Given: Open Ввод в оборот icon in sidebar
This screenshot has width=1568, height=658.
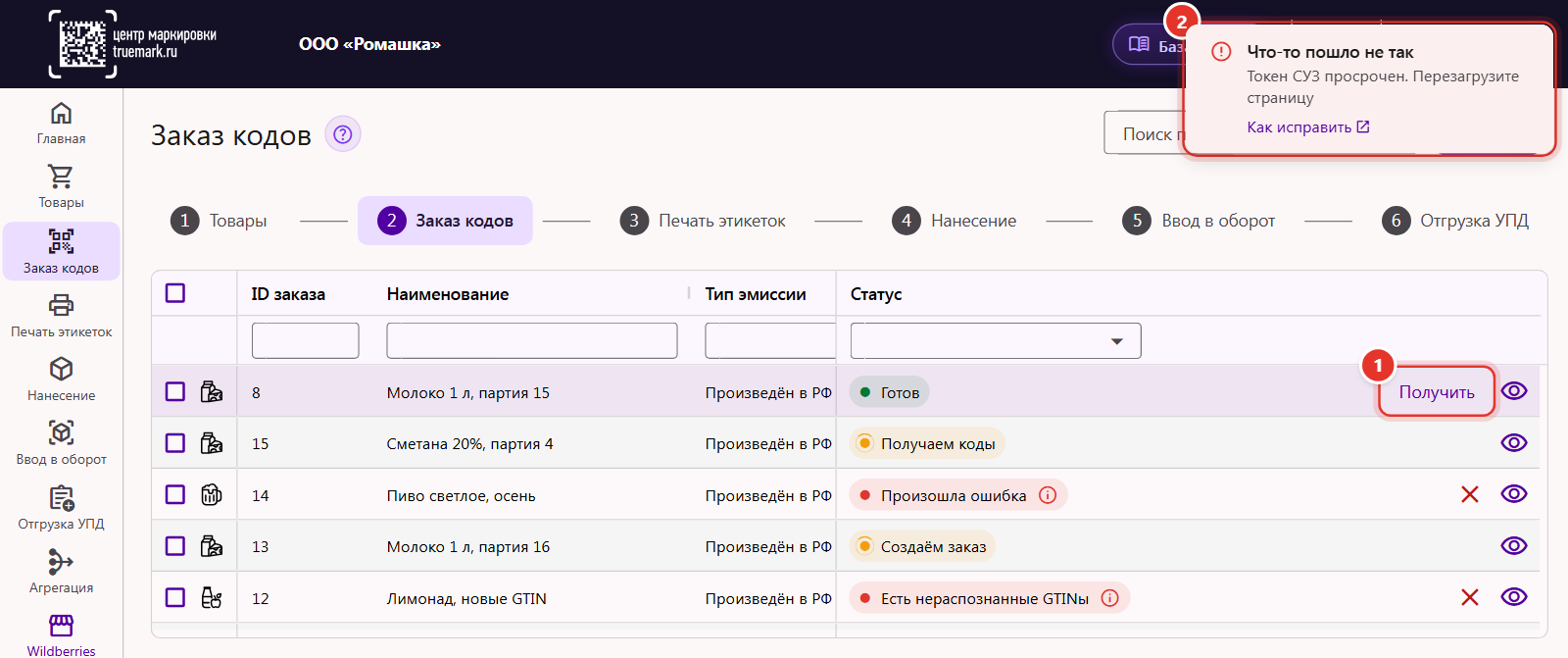Looking at the screenshot, I should [x=61, y=432].
